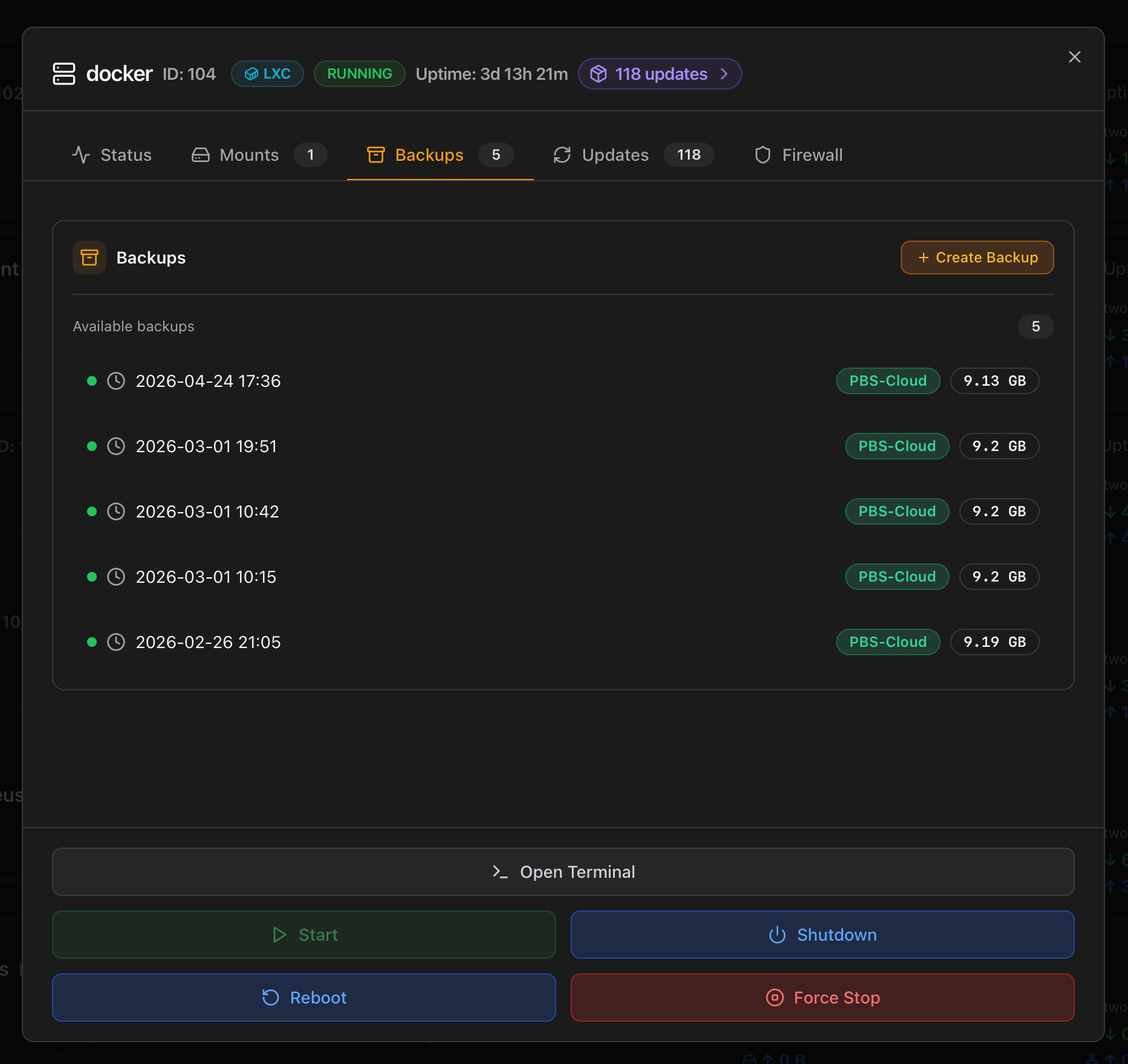Click the drive icon on Mounts tab
This screenshot has width=1128, height=1064.
(x=201, y=155)
